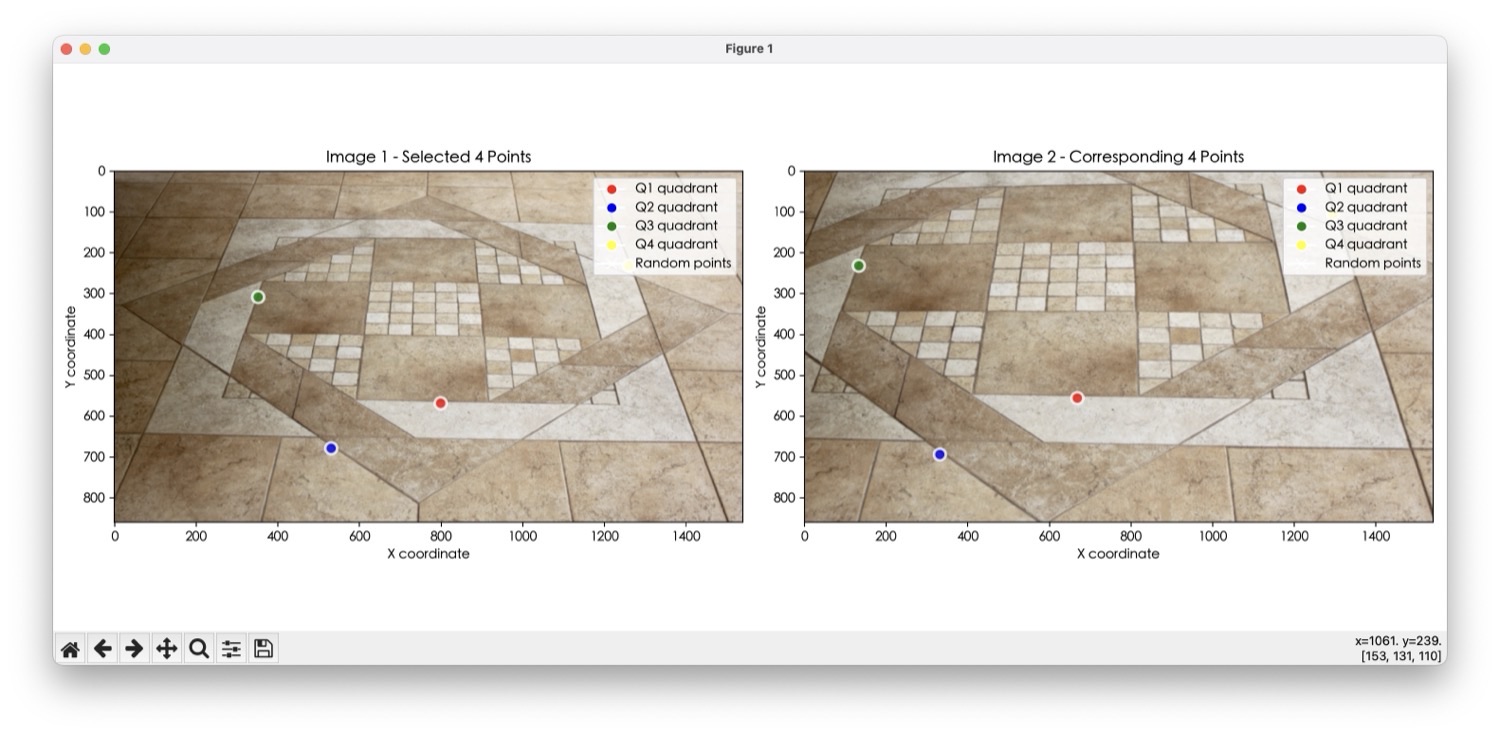Click 'Q4 quadrant' in Image 2 legend
Screen dimensions: 1500x735
click(x=1366, y=244)
